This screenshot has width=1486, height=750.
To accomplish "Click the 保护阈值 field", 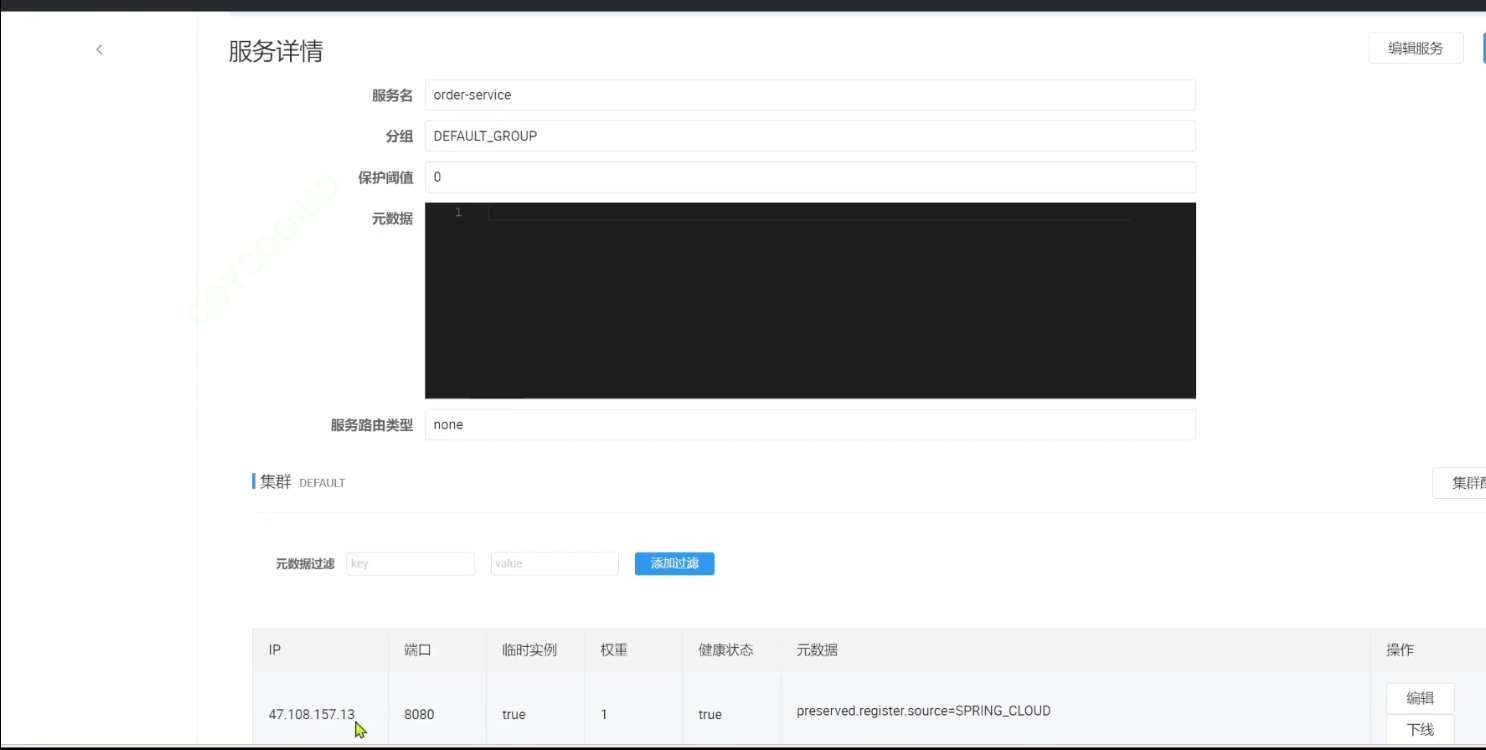I will tap(810, 177).
